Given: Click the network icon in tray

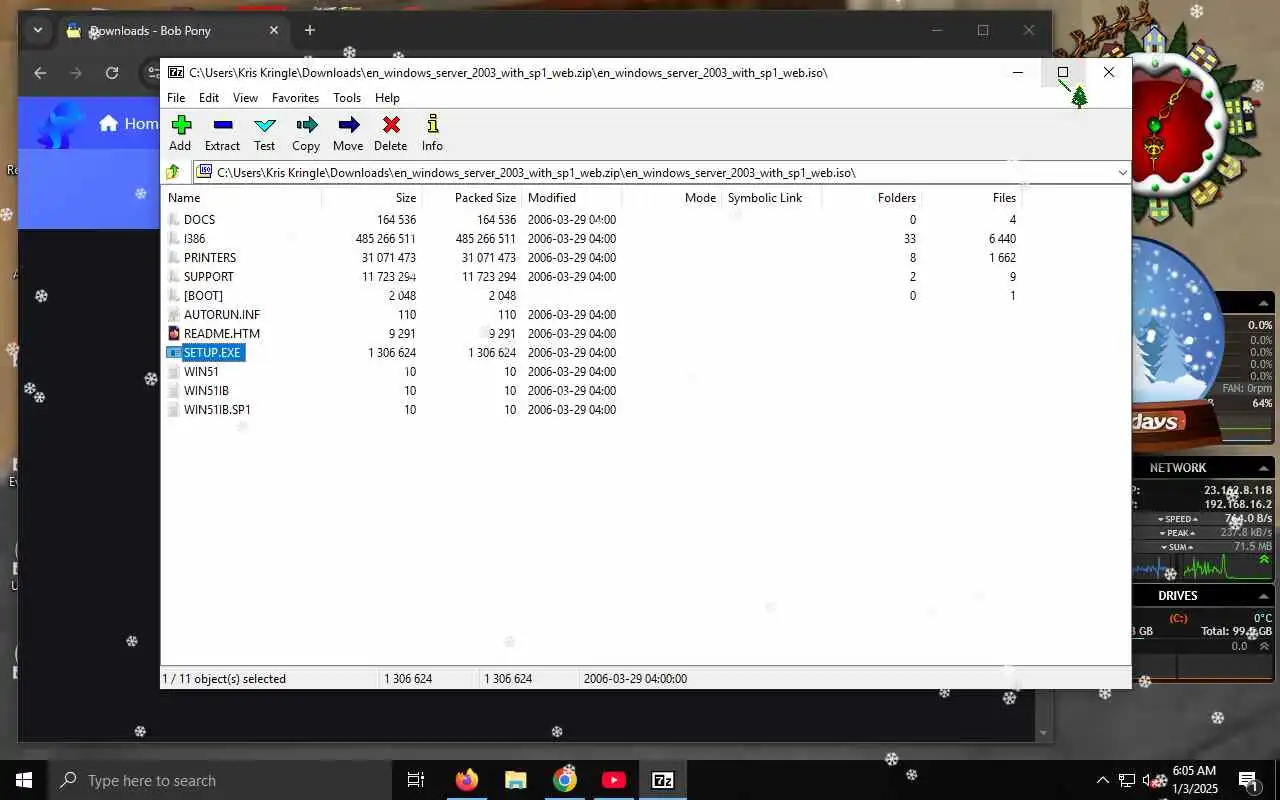Looking at the screenshot, I should 1127,780.
